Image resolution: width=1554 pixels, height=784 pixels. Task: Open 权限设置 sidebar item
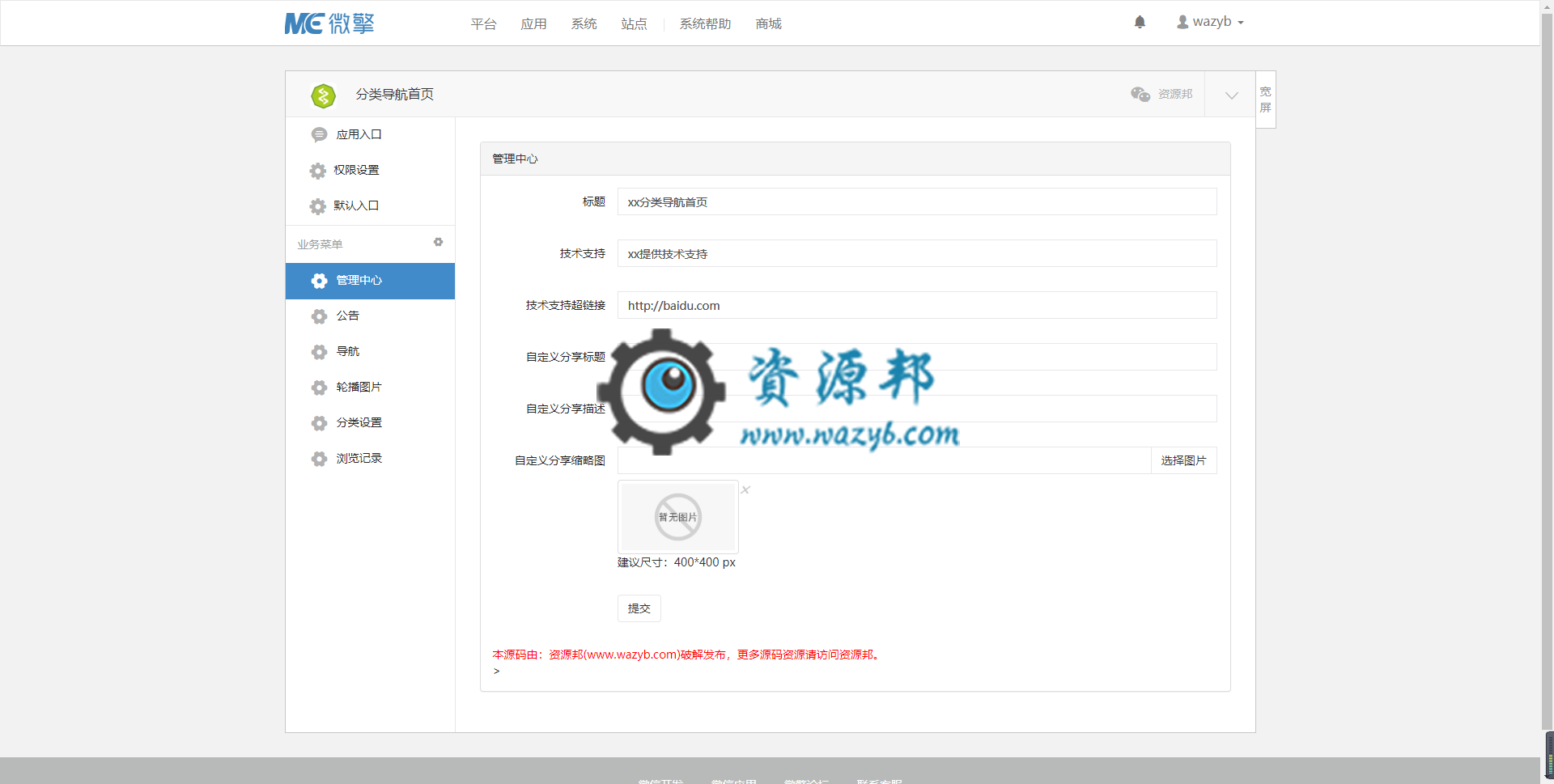pyautogui.click(x=370, y=170)
